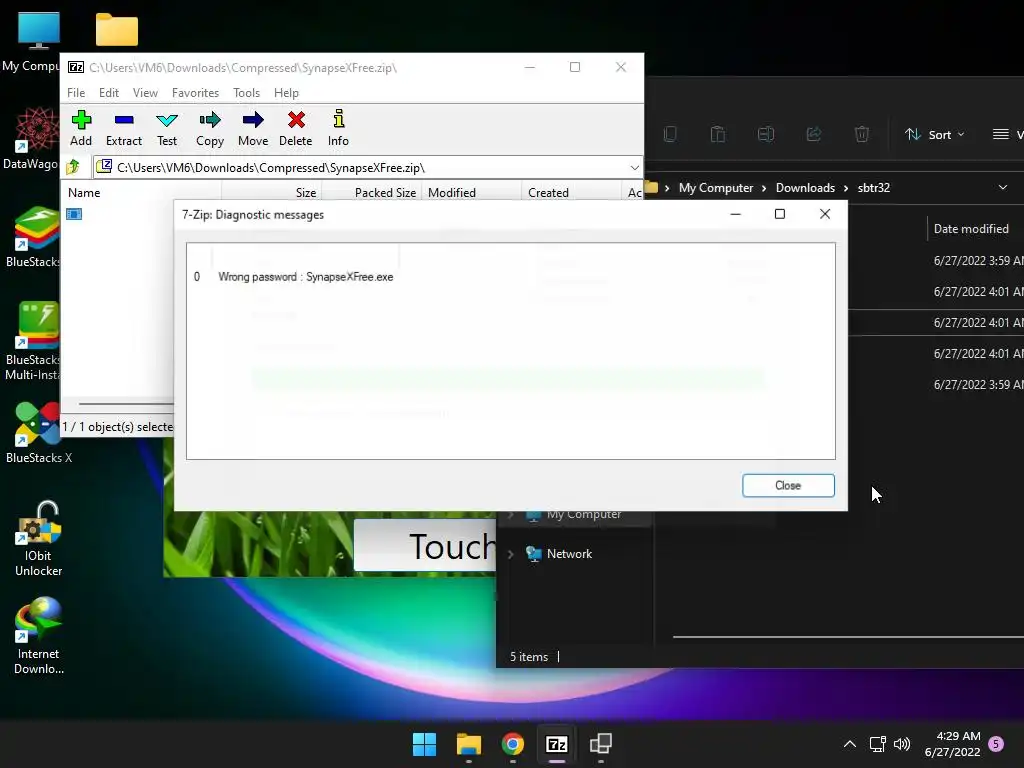The height and width of the screenshot is (768, 1024).
Task: Open Google Chrome from the taskbar
Action: [x=513, y=744]
